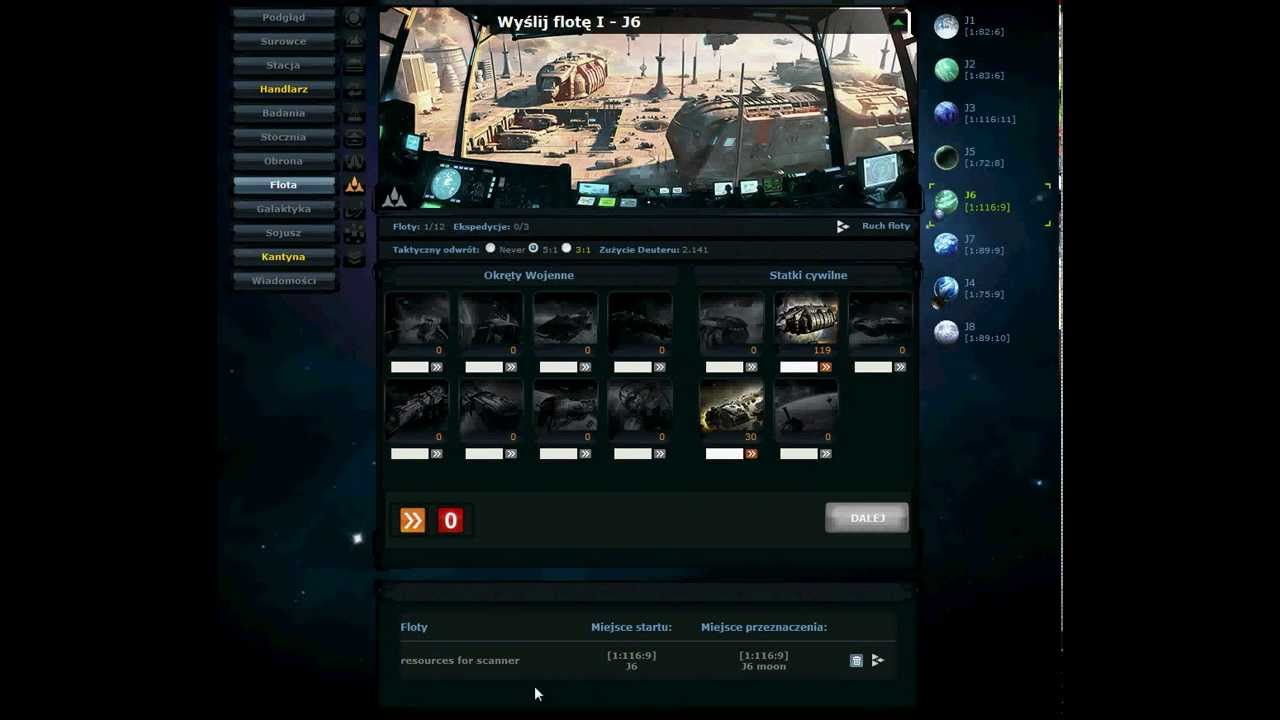Select planet J4 [1:75:9]
The image size is (1280, 720).
[970, 288]
